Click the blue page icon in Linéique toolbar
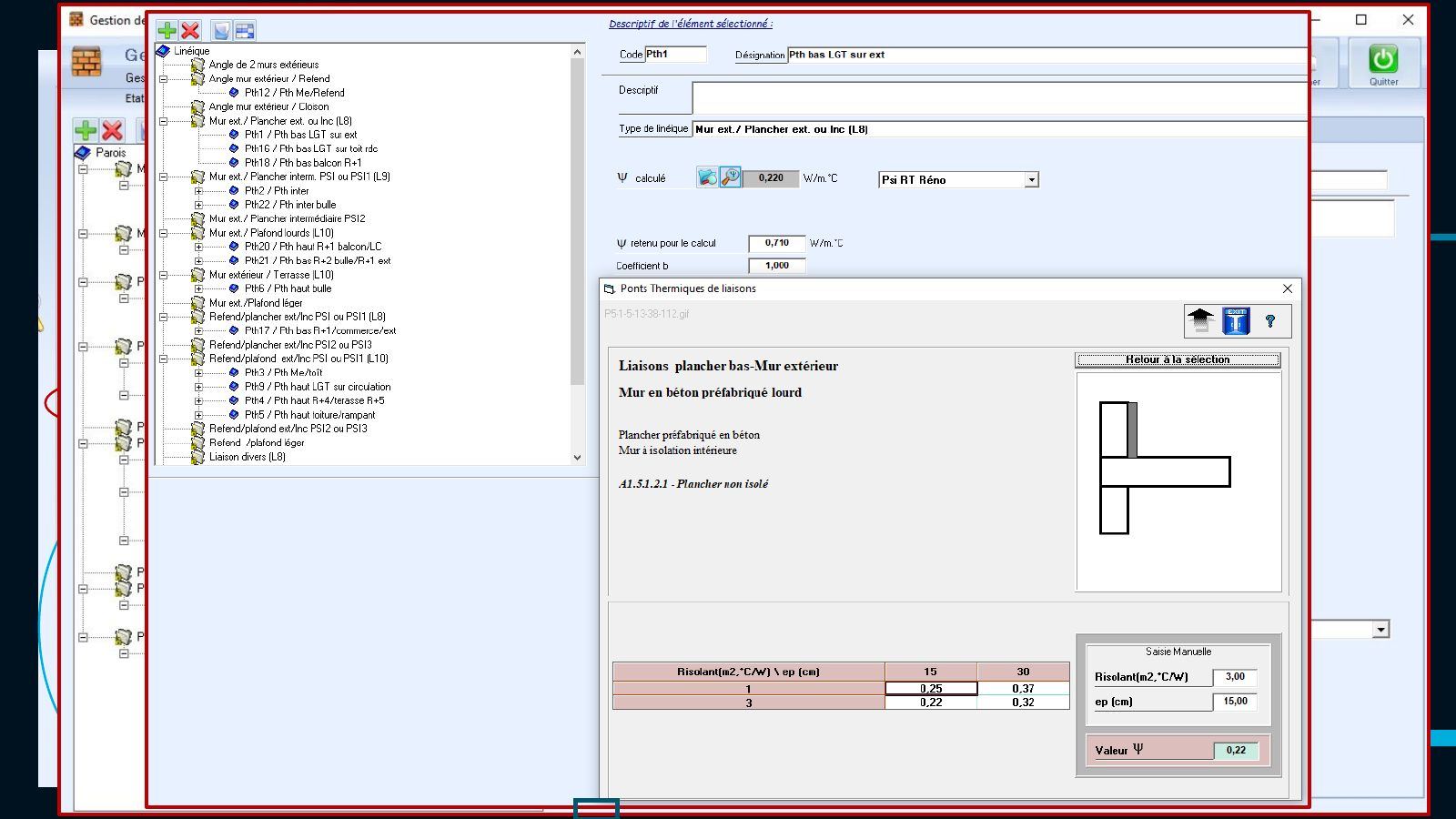Viewport: 1456px width, 819px height. (x=221, y=30)
